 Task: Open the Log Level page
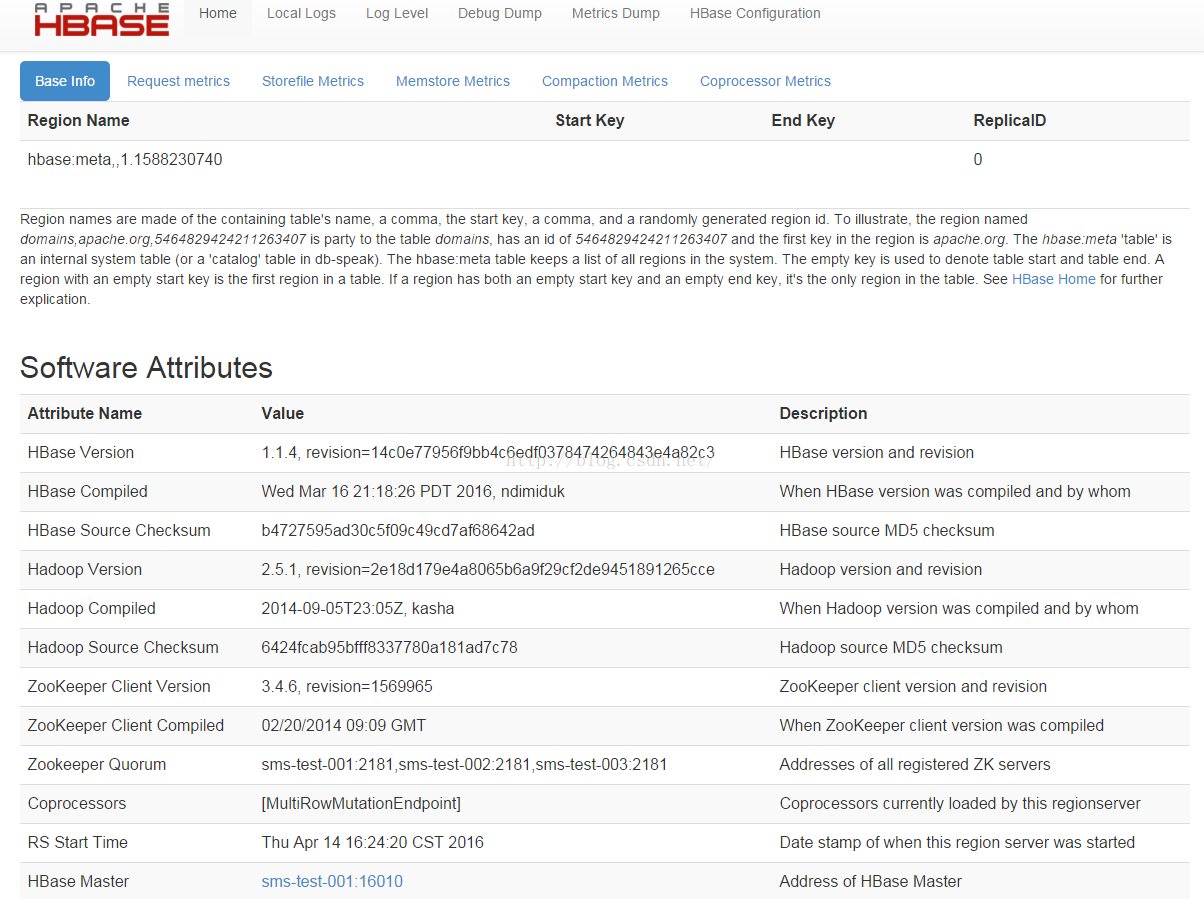point(397,13)
